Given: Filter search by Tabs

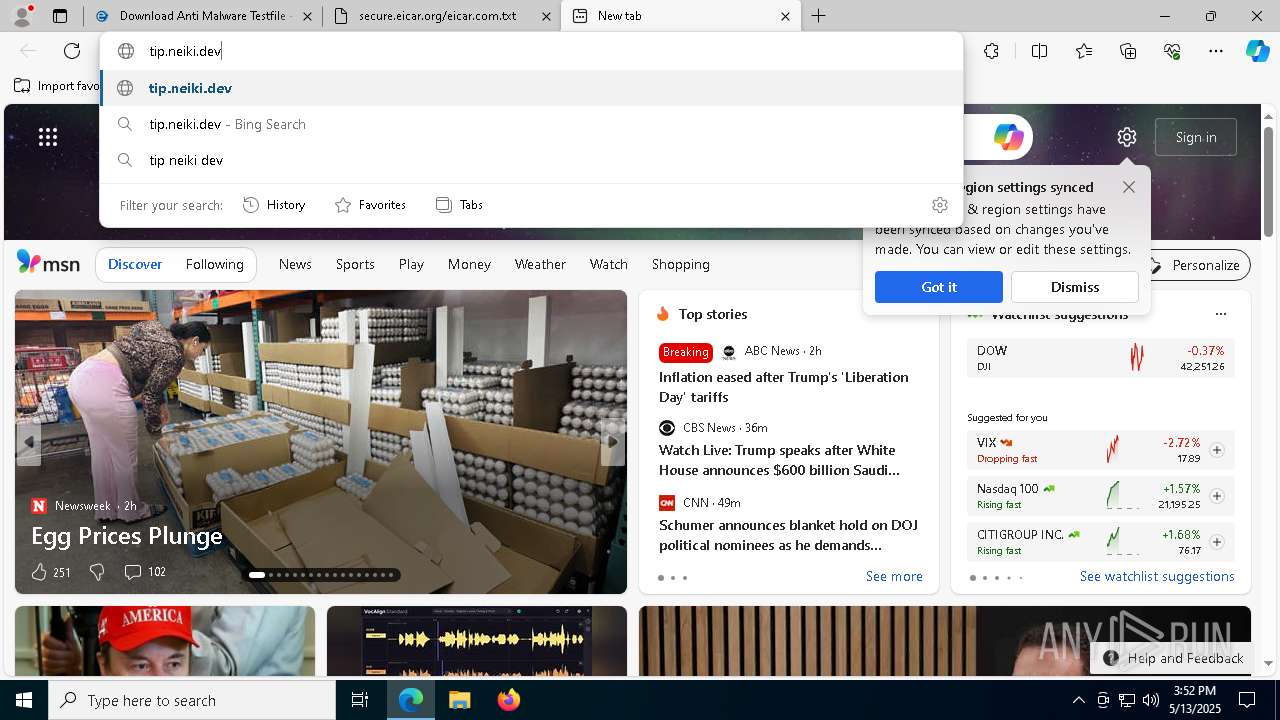Looking at the screenshot, I should pyautogui.click(x=460, y=205).
